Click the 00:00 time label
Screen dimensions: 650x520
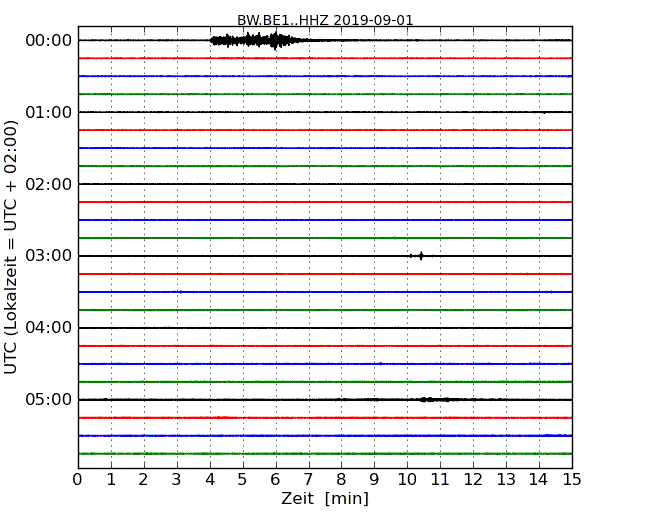coord(49,41)
